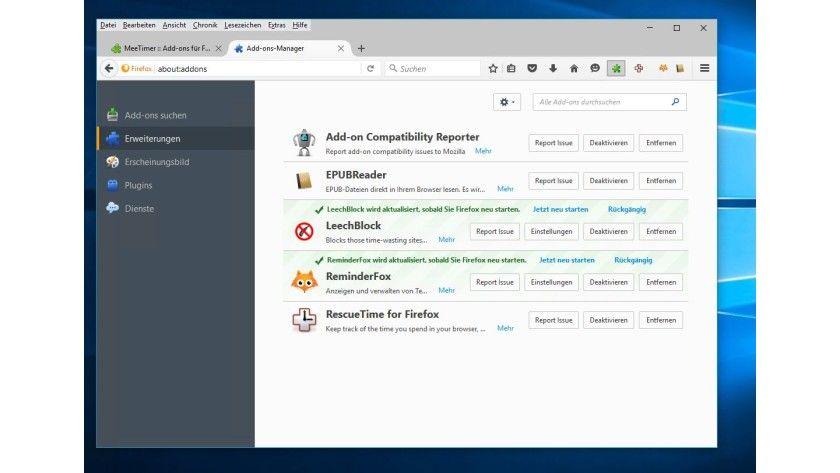The width and height of the screenshot is (840, 473).
Task: Open the Hello chat smiley icon
Action: point(595,69)
